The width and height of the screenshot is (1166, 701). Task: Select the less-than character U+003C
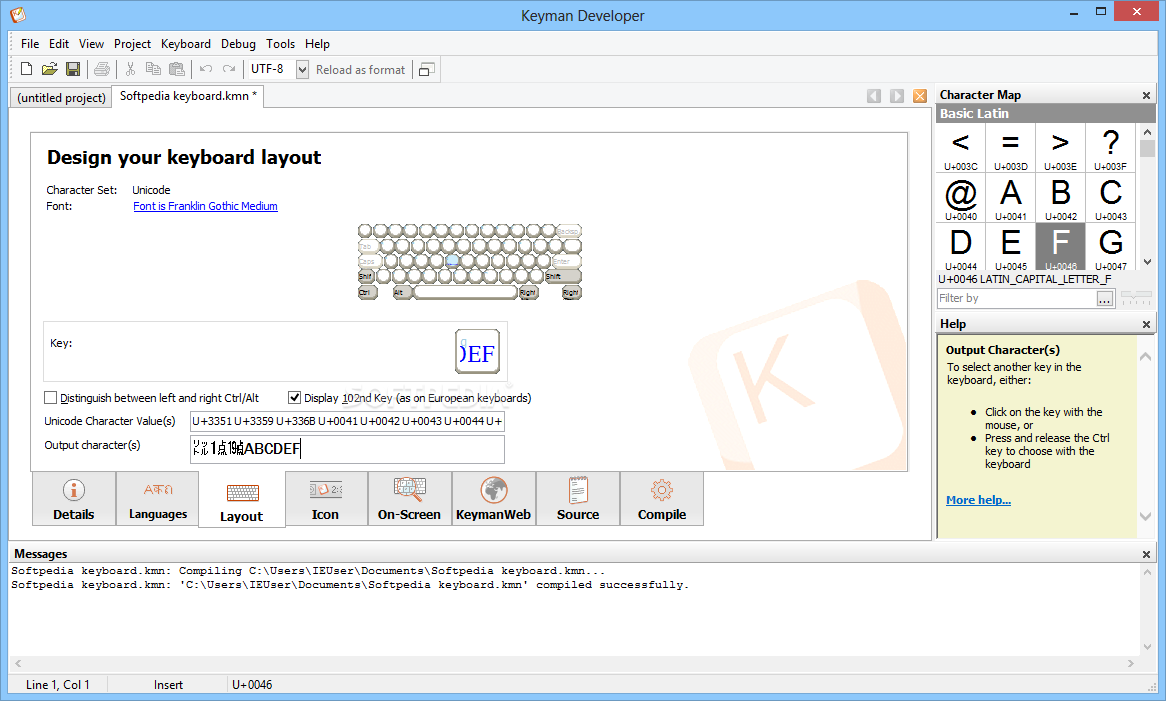pyautogui.click(x=961, y=148)
